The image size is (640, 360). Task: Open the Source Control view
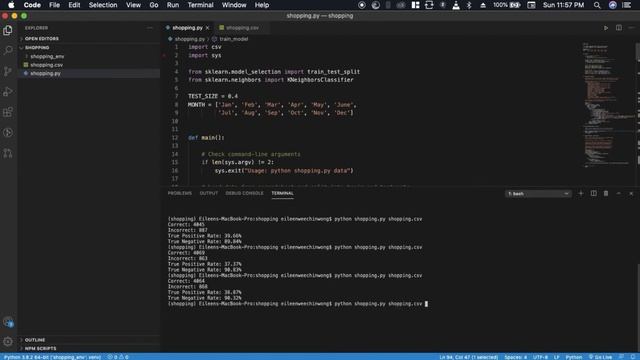8,71
